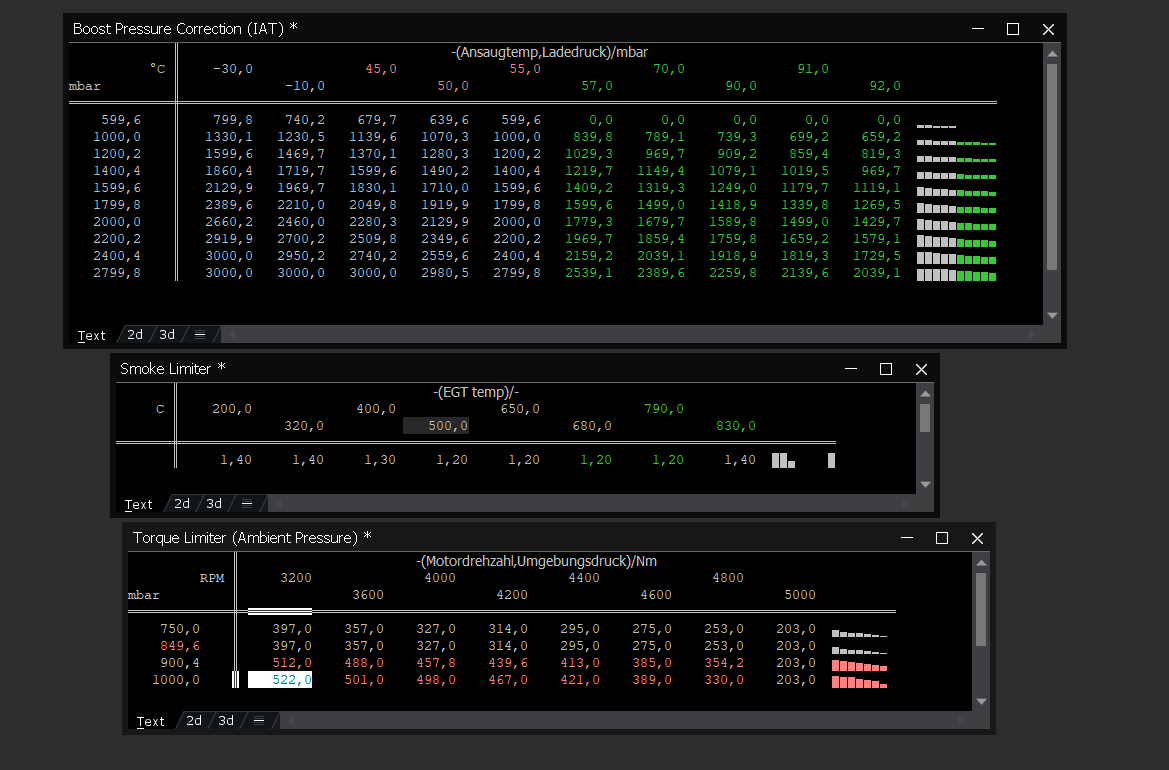Open the 3d tab in Smoke Limiter window
Viewport: 1169px width, 770px height.
(x=214, y=504)
